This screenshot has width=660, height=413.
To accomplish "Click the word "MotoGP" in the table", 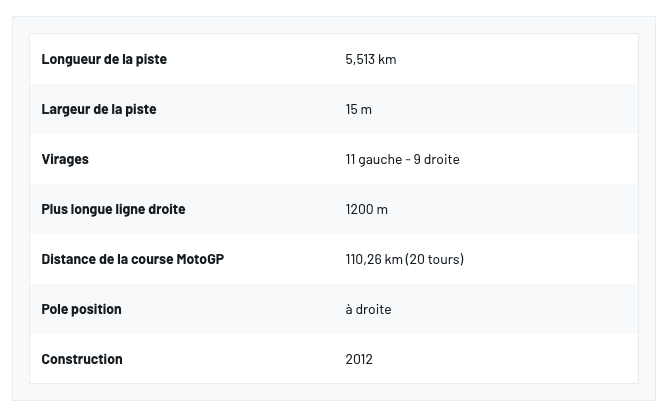I will pos(200,259).
